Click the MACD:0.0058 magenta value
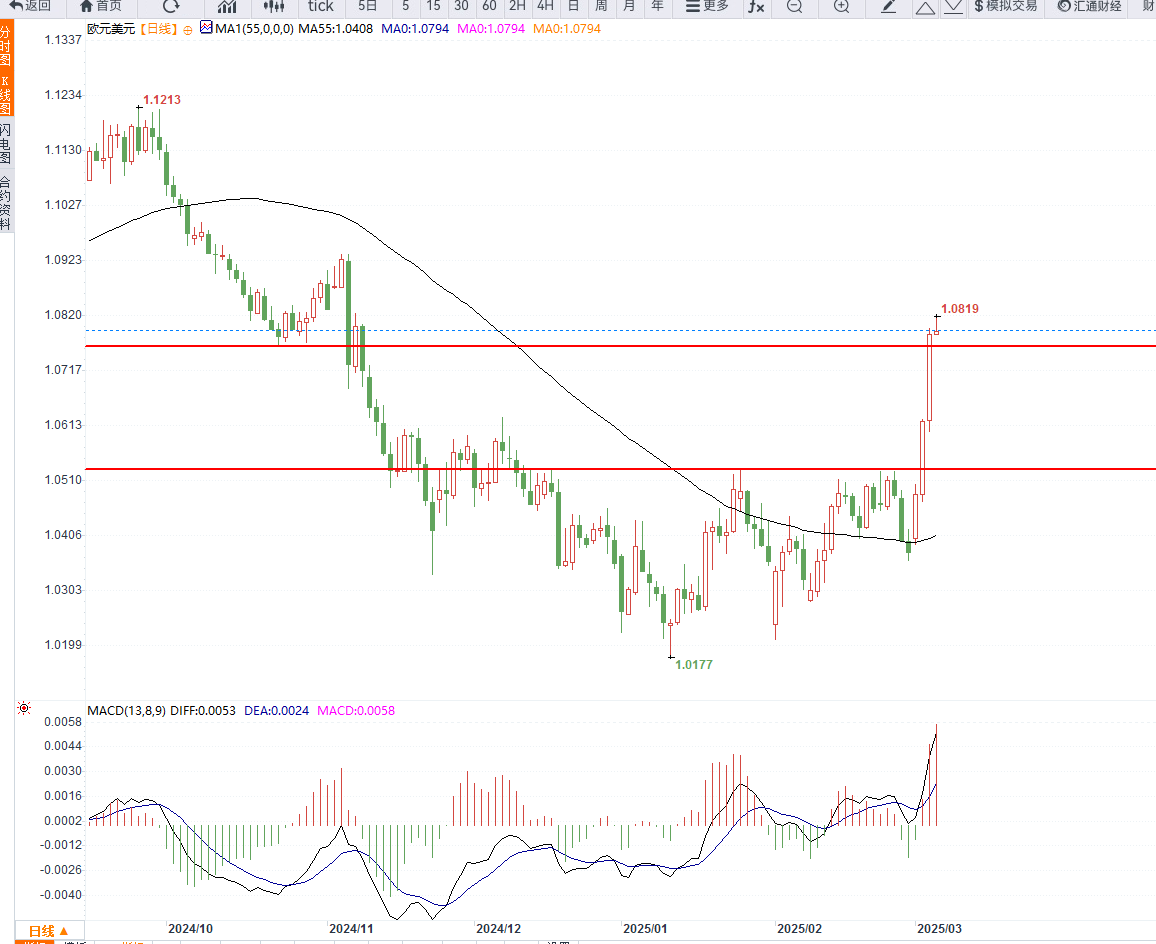This screenshot has height=944, width=1156. [356, 711]
